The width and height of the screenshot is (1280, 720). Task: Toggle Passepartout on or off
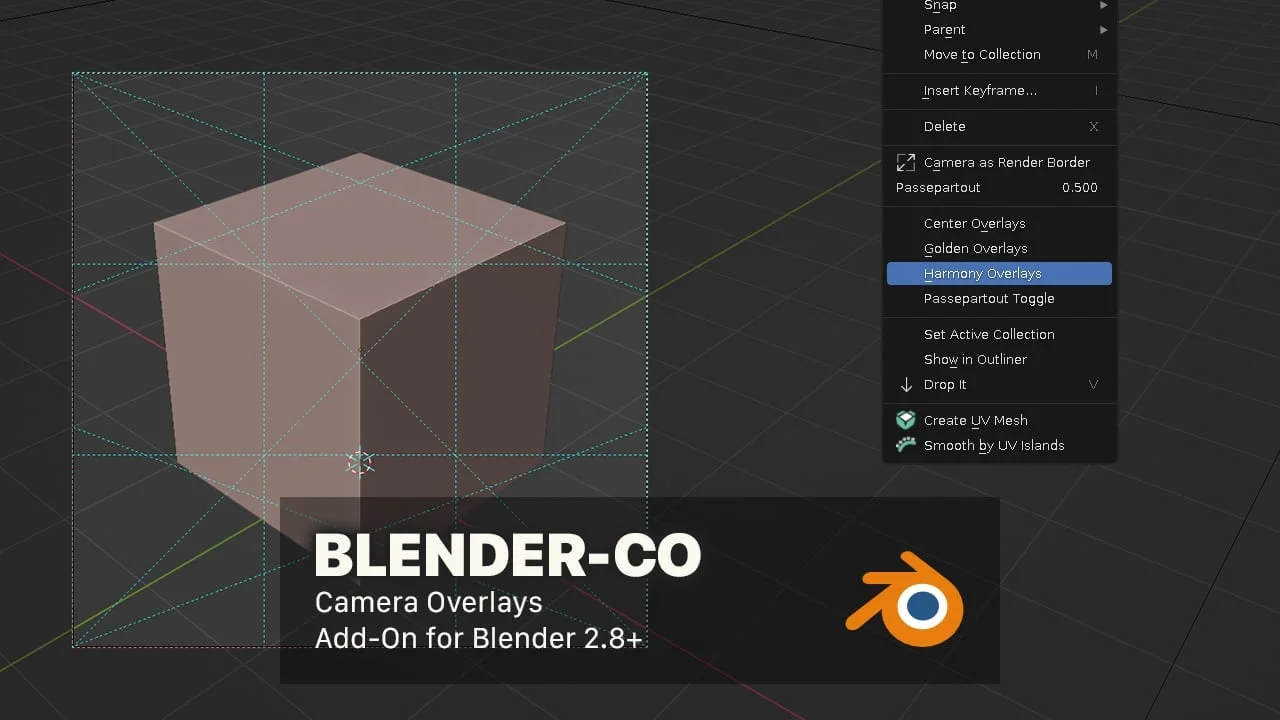pyautogui.click(x=988, y=299)
